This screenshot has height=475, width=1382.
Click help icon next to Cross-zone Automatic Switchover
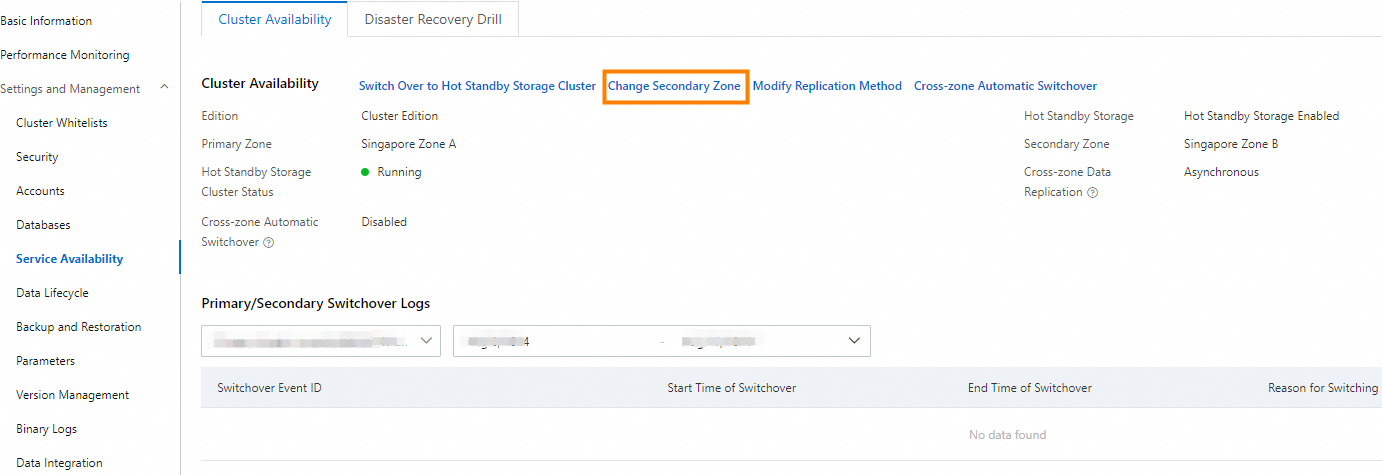[x=268, y=243]
